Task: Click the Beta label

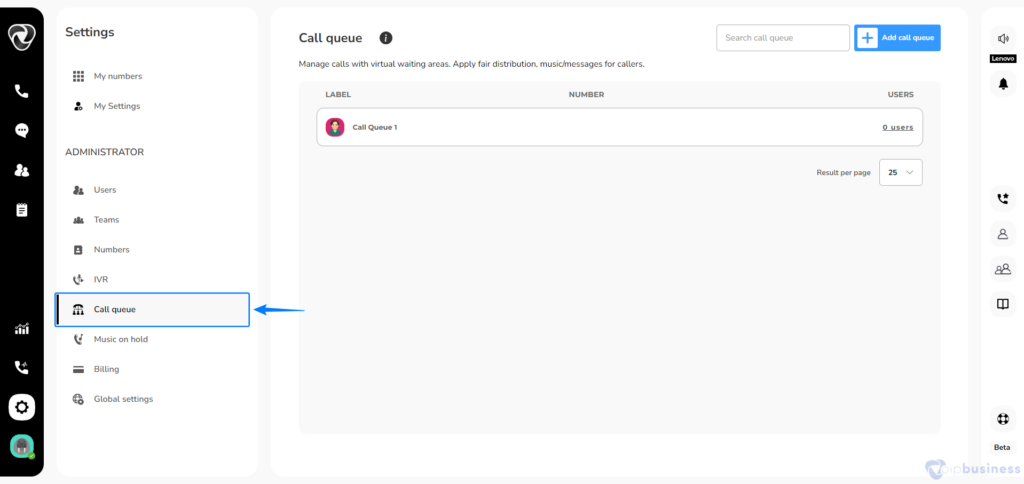Action: 1002,447
